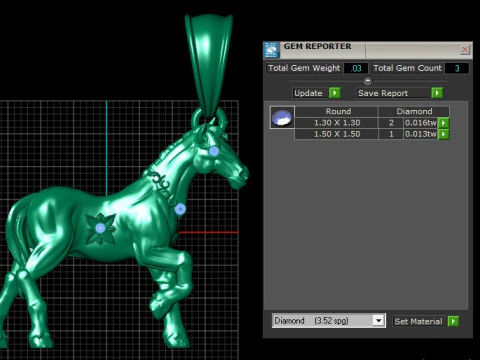Close the Gem Reporter panel
Image resolution: width=480 pixels, height=360 pixels.
(x=464, y=50)
